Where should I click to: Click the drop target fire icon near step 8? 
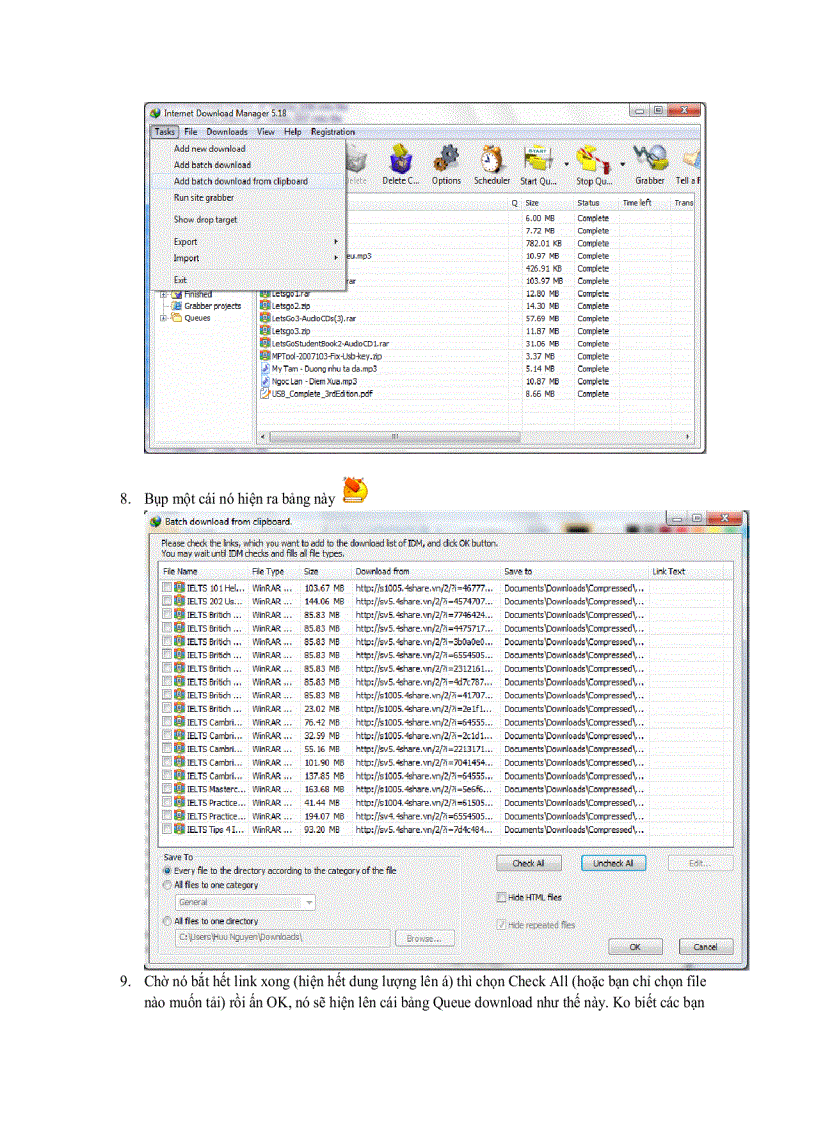coord(352,490)
